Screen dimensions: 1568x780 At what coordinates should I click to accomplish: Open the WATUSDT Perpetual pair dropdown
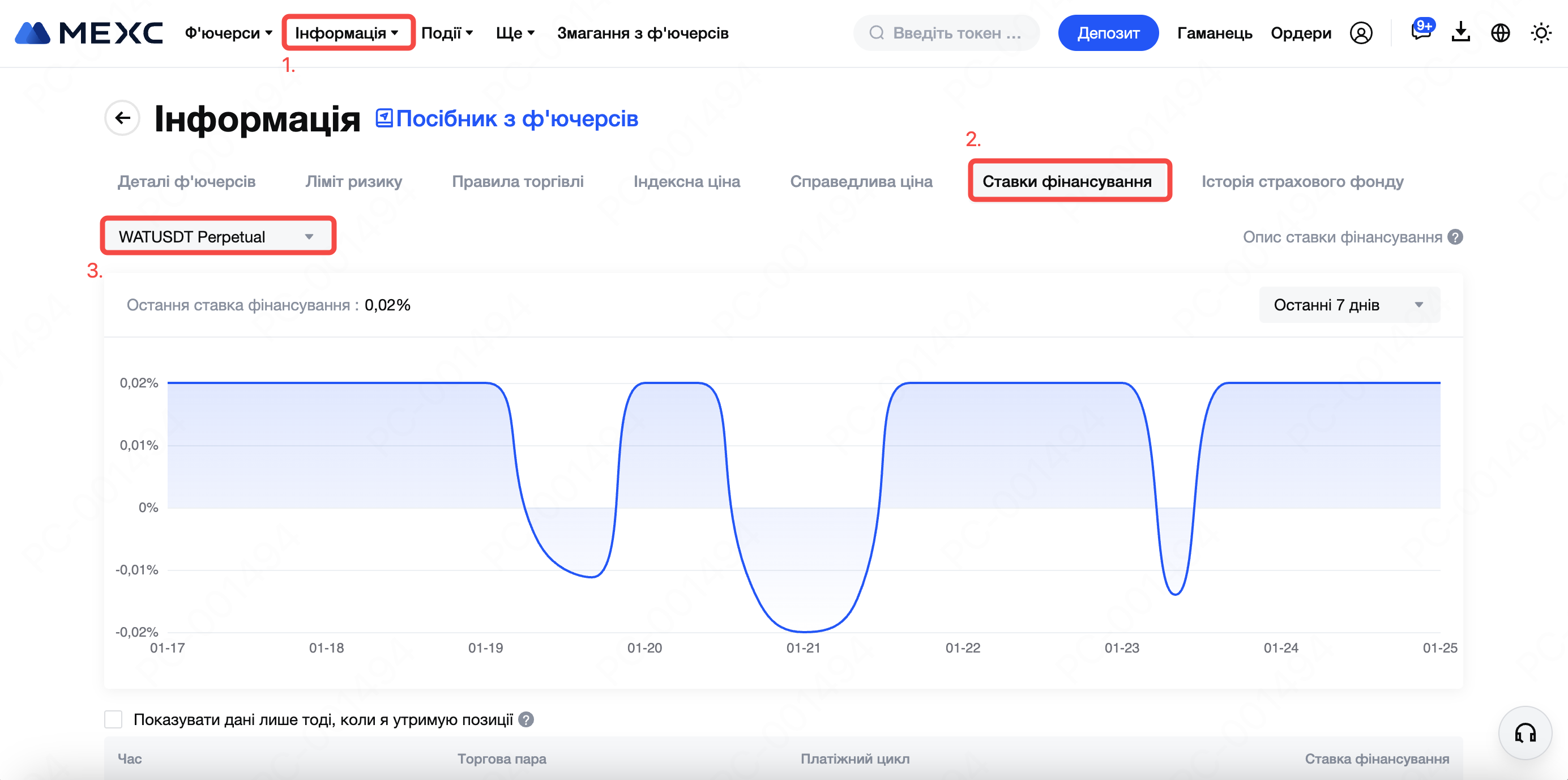pos(217,236)
